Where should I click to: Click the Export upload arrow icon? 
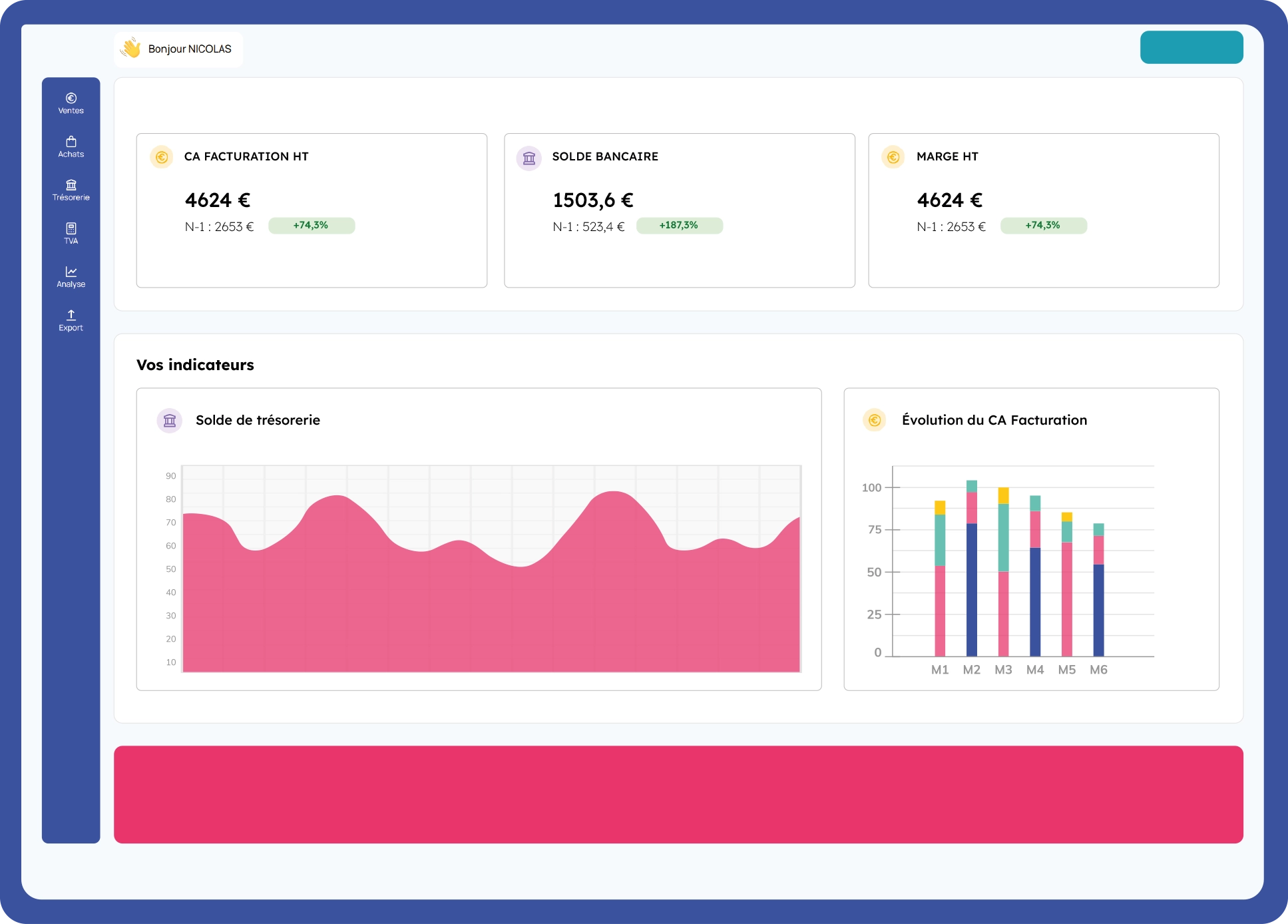pyautogui.click(x=71, y=315)
